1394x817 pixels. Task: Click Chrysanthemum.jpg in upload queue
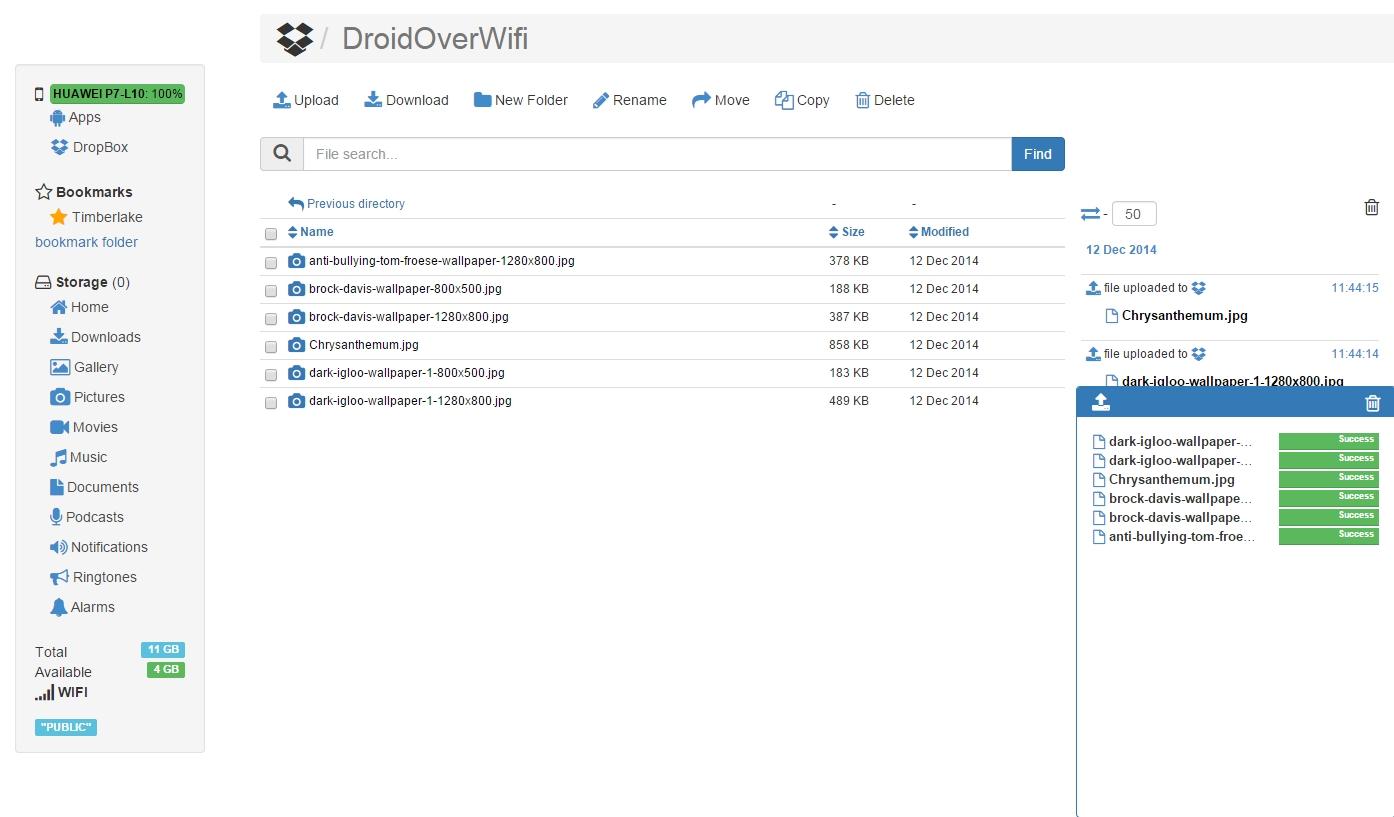coord(1171,479)
